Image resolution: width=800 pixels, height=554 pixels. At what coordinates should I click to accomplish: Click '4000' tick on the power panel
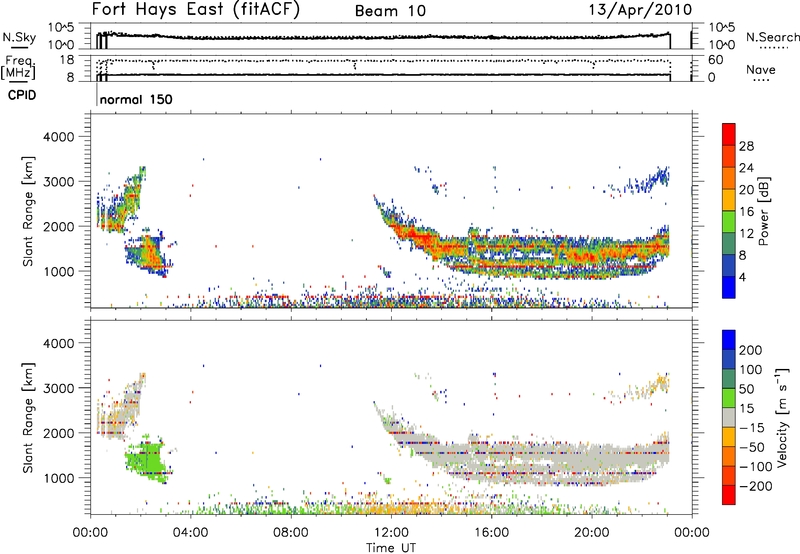(58, 137)
